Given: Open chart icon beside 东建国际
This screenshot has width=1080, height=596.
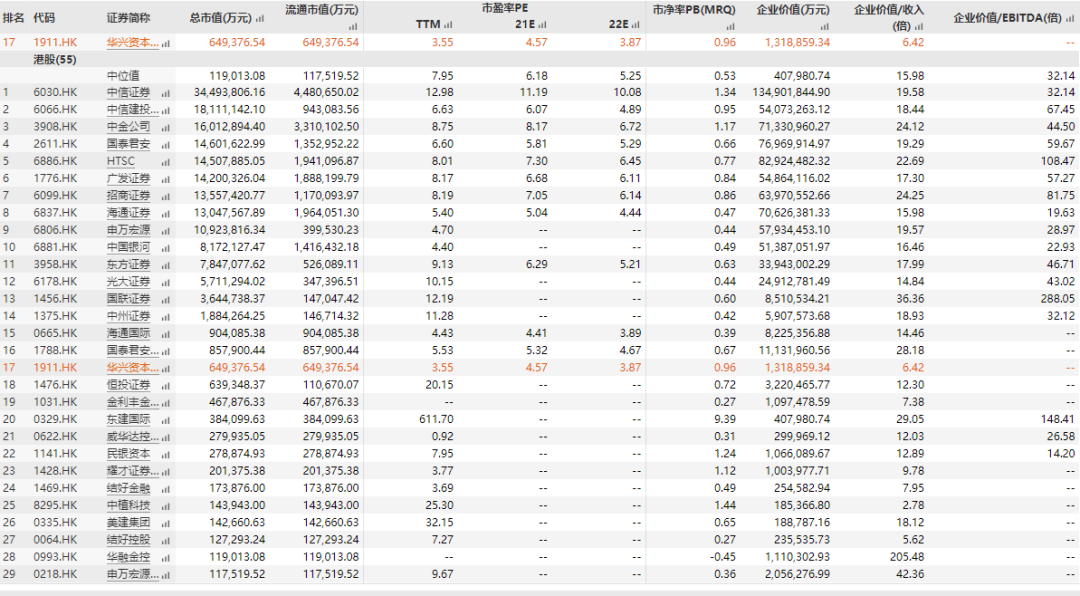Looking at the screenshot, I should point(165,420).
